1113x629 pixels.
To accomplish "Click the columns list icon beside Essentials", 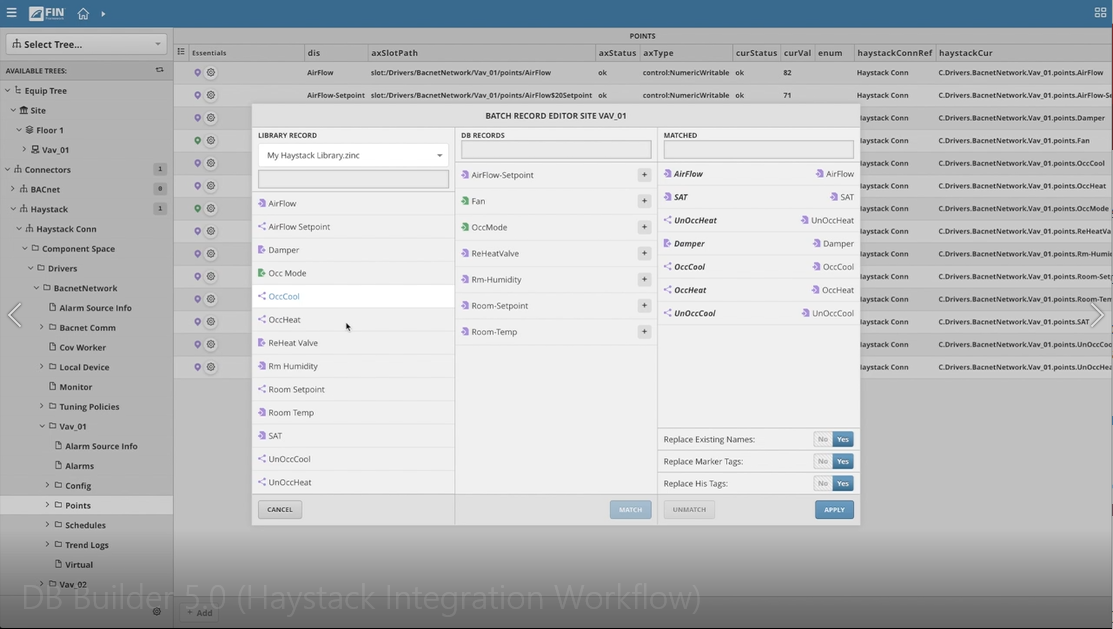I will [x=181, y=52].
